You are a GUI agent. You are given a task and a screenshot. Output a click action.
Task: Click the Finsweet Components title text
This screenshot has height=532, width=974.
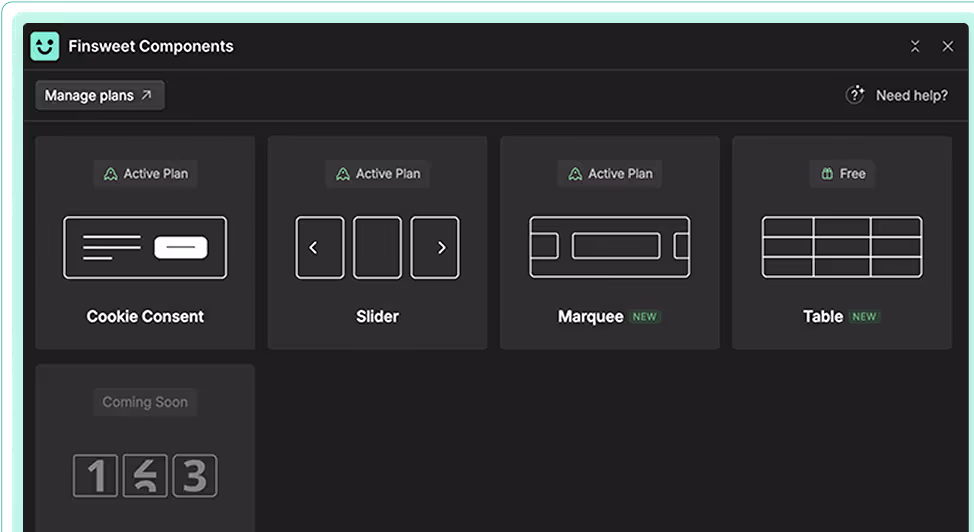(151, 47)
